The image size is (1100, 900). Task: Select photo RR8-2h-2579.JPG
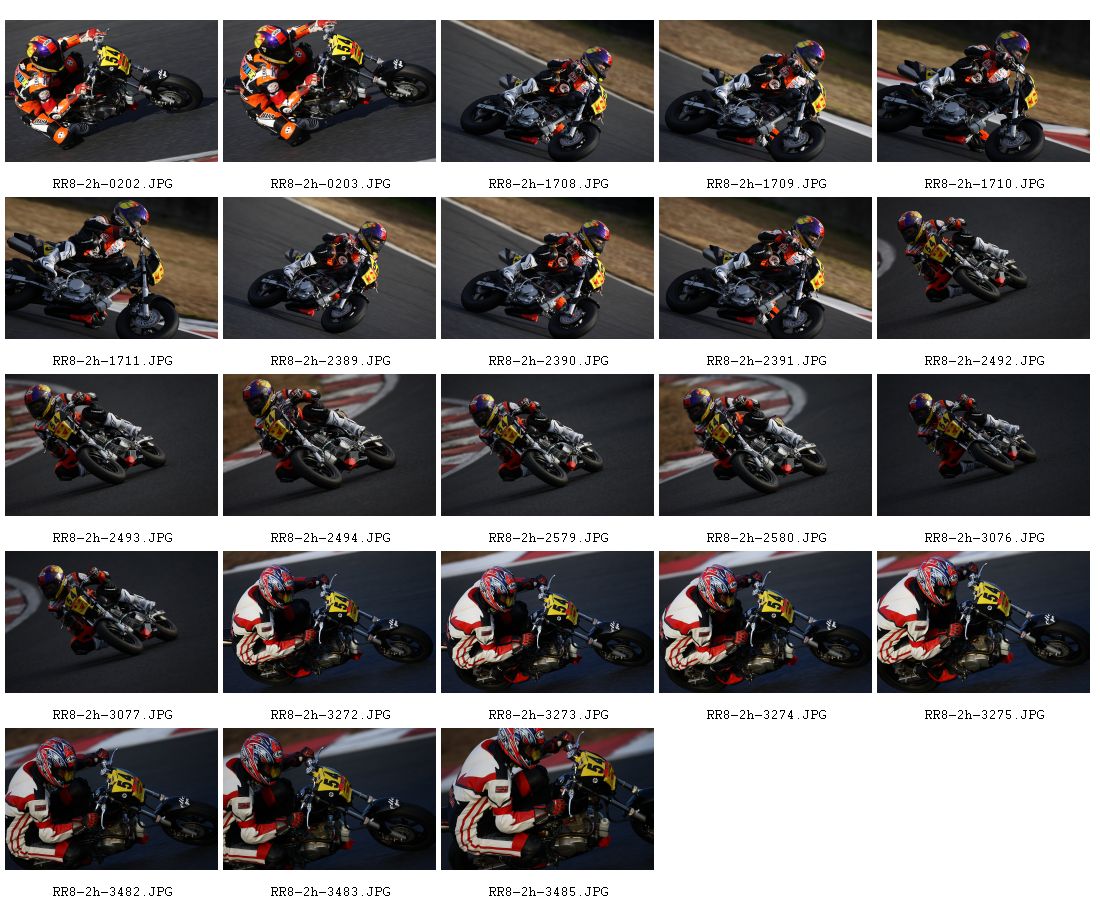(547, 445)
